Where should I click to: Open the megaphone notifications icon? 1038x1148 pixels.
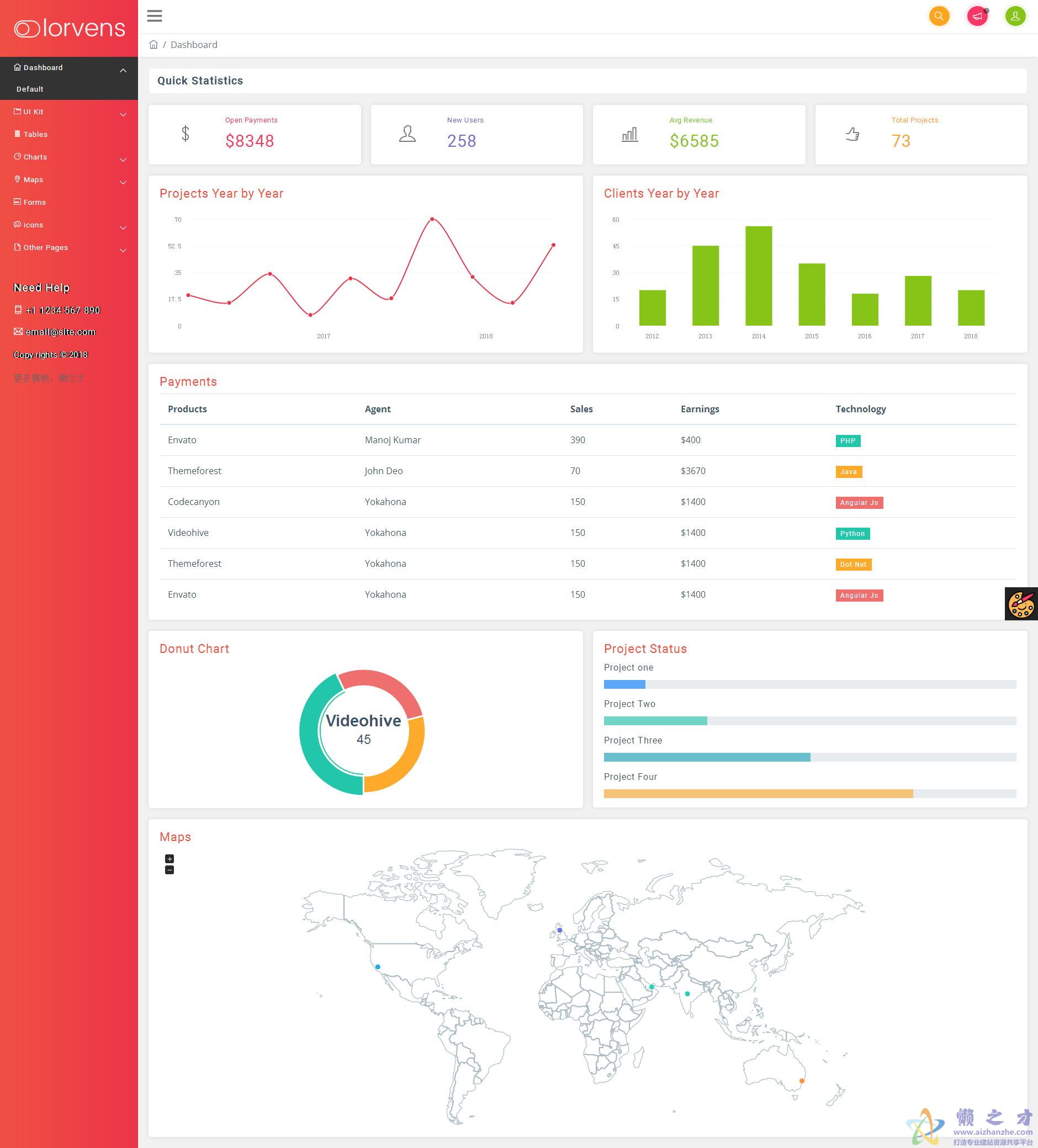(977, 16)
